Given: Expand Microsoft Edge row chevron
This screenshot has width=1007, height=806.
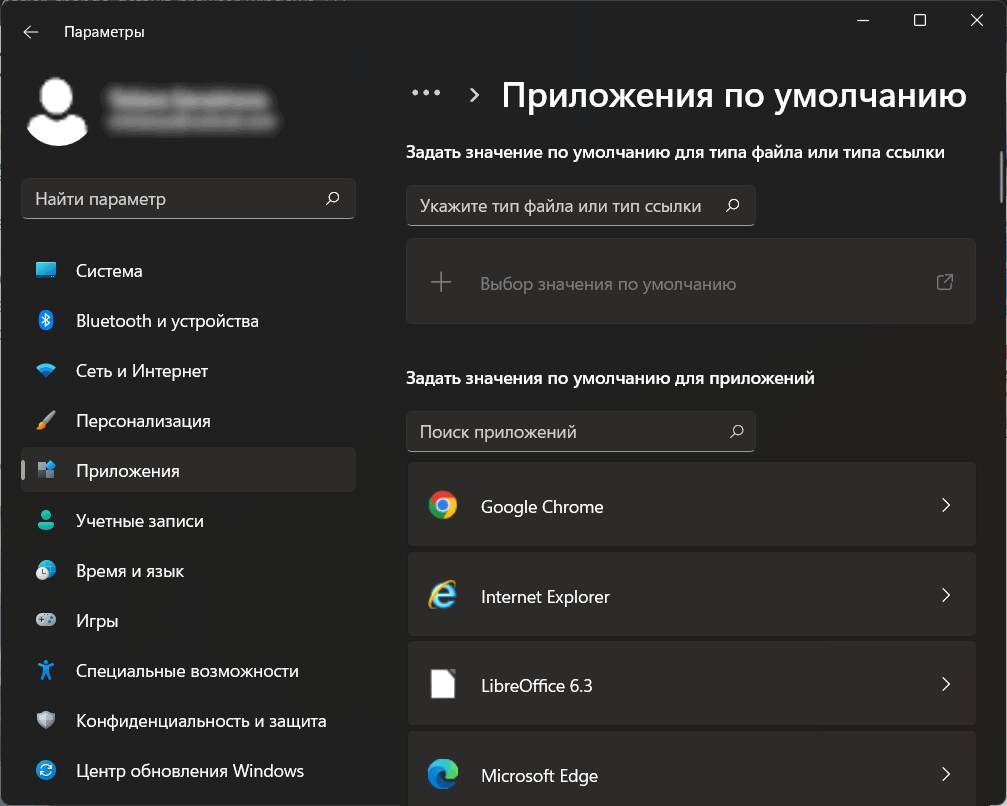Looking at the screenshot, I should point(946,774).
